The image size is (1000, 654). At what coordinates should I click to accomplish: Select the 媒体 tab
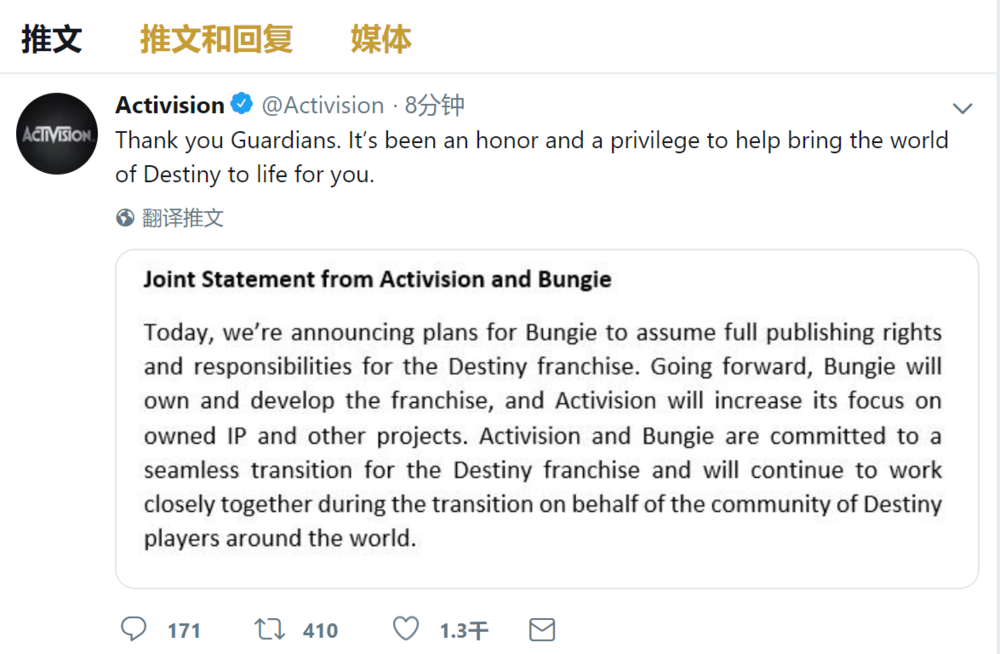pyautogui.click(x=381, y=39)
